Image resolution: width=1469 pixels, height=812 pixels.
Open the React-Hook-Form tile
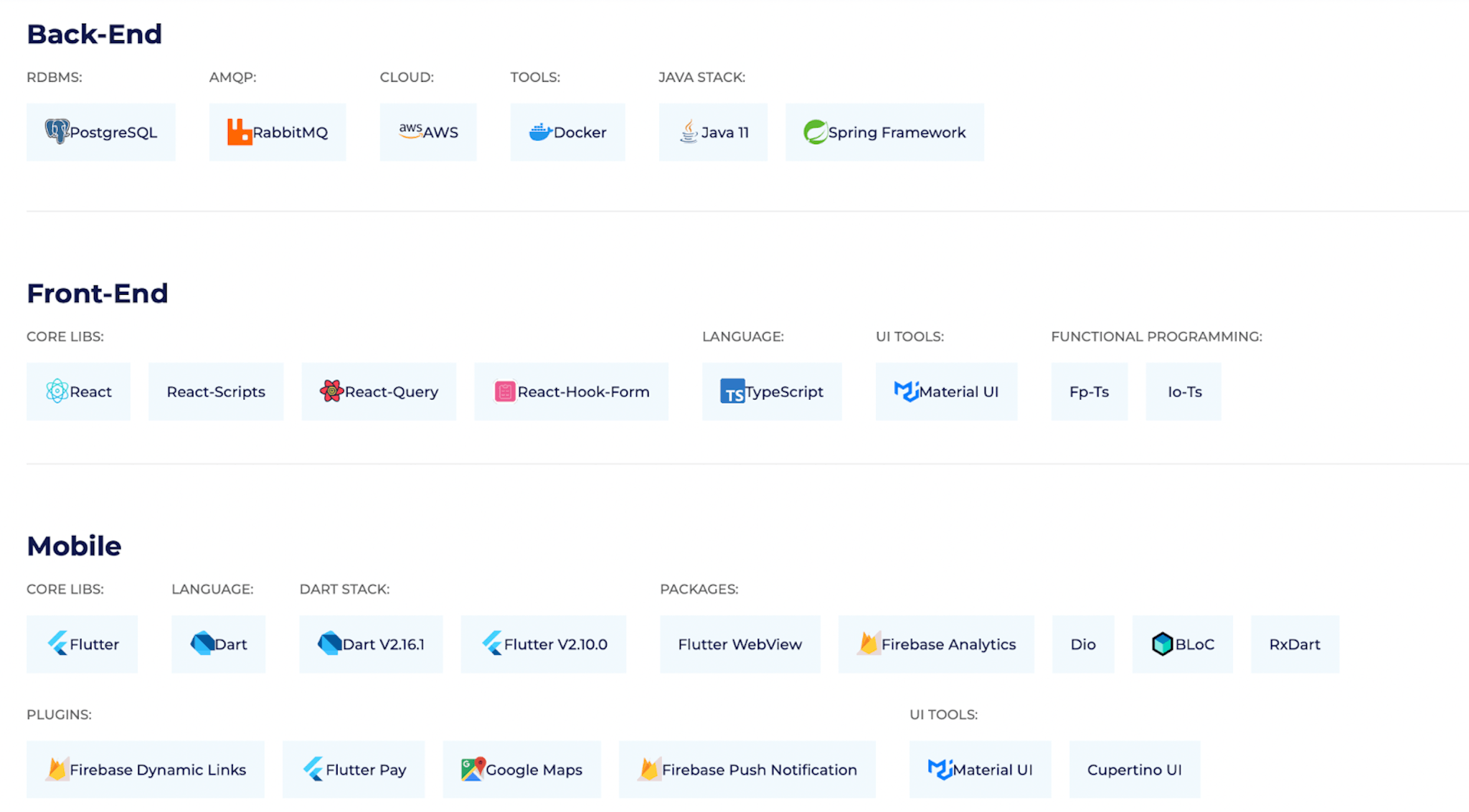coord(570,392)
